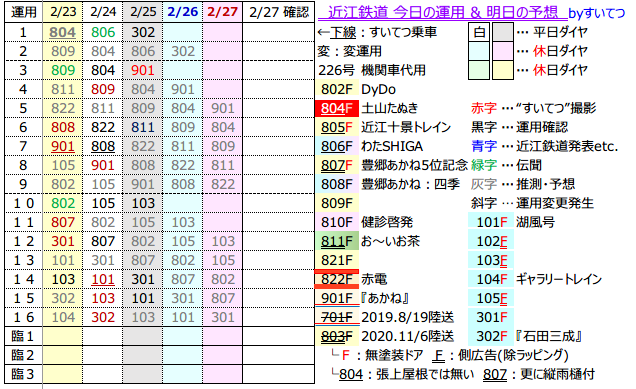Click green 806 in operation row 1
The image size is (636, 389).
coord(103,32)
